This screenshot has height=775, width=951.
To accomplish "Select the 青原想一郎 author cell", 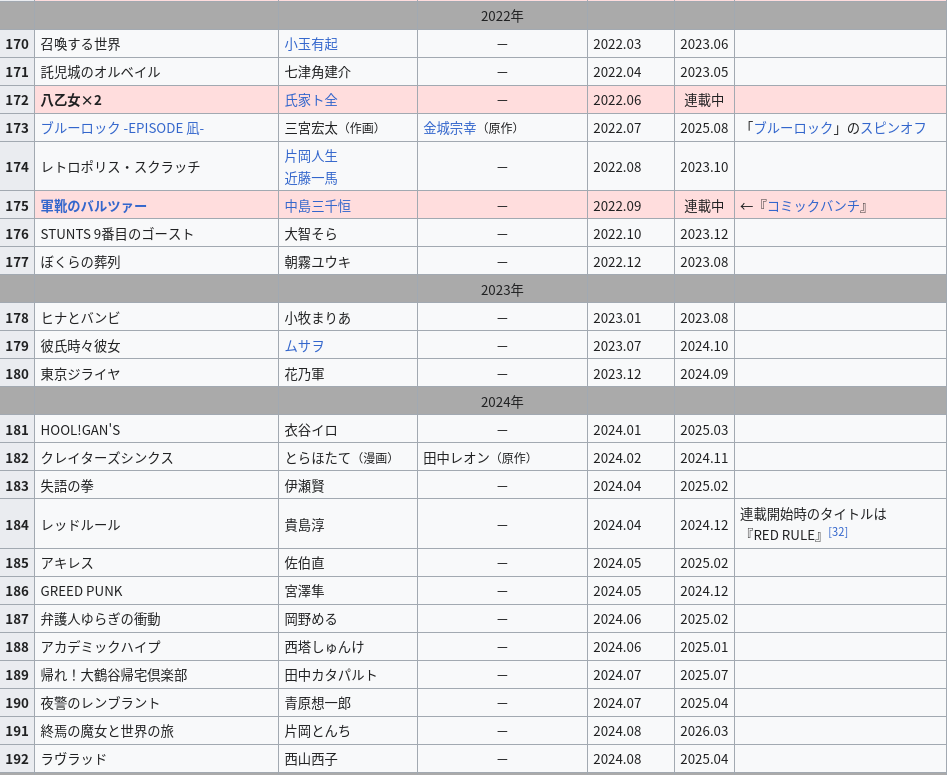I will [348, 703].
